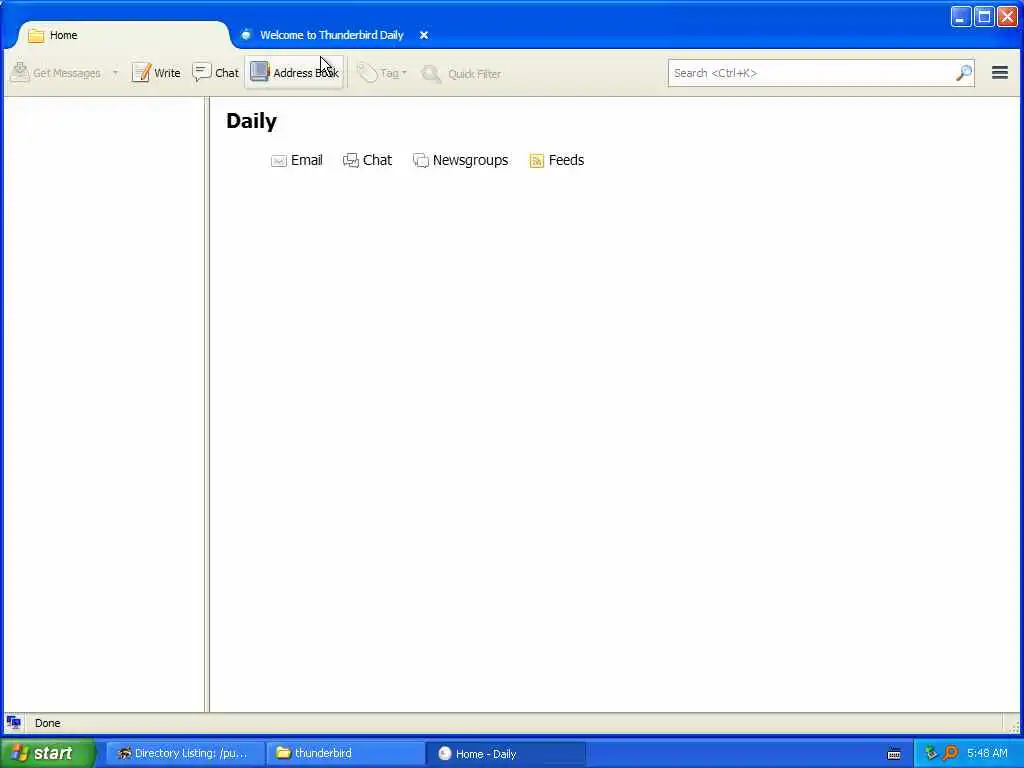
Task: Click the keyboard icon in system tray
Action: tap(894, 754)
